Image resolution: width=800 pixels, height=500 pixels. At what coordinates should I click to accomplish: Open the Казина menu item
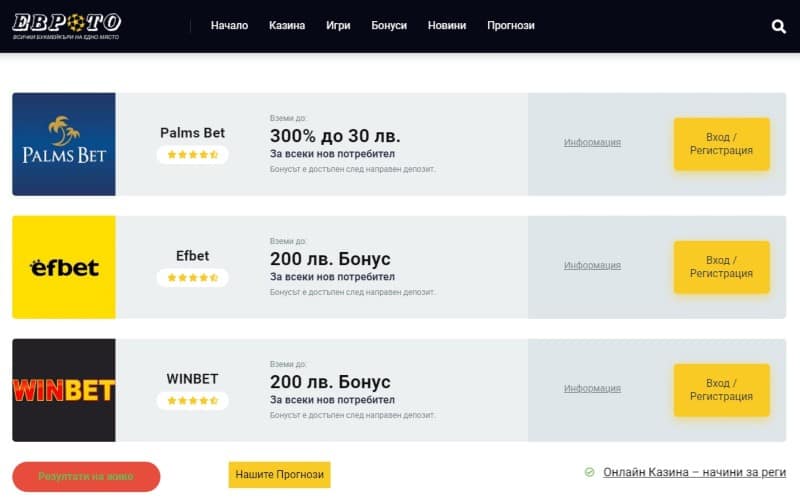pyautogui.click(x=287, y=26)
